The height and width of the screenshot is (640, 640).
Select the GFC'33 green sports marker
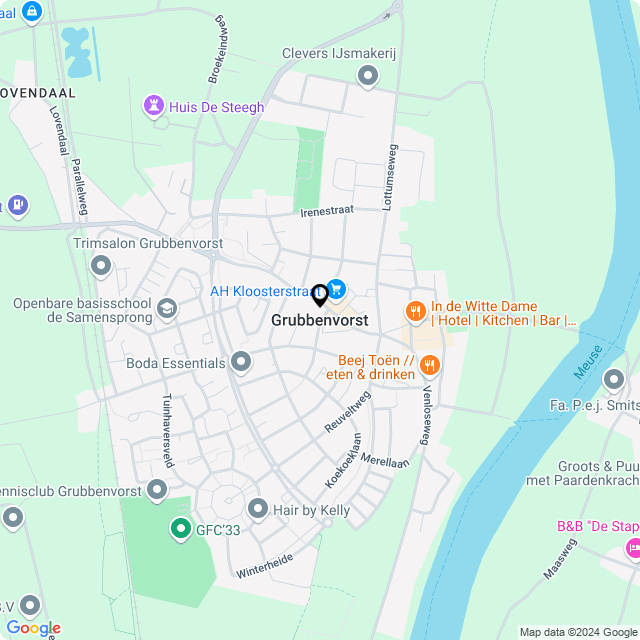coord(180,529)
